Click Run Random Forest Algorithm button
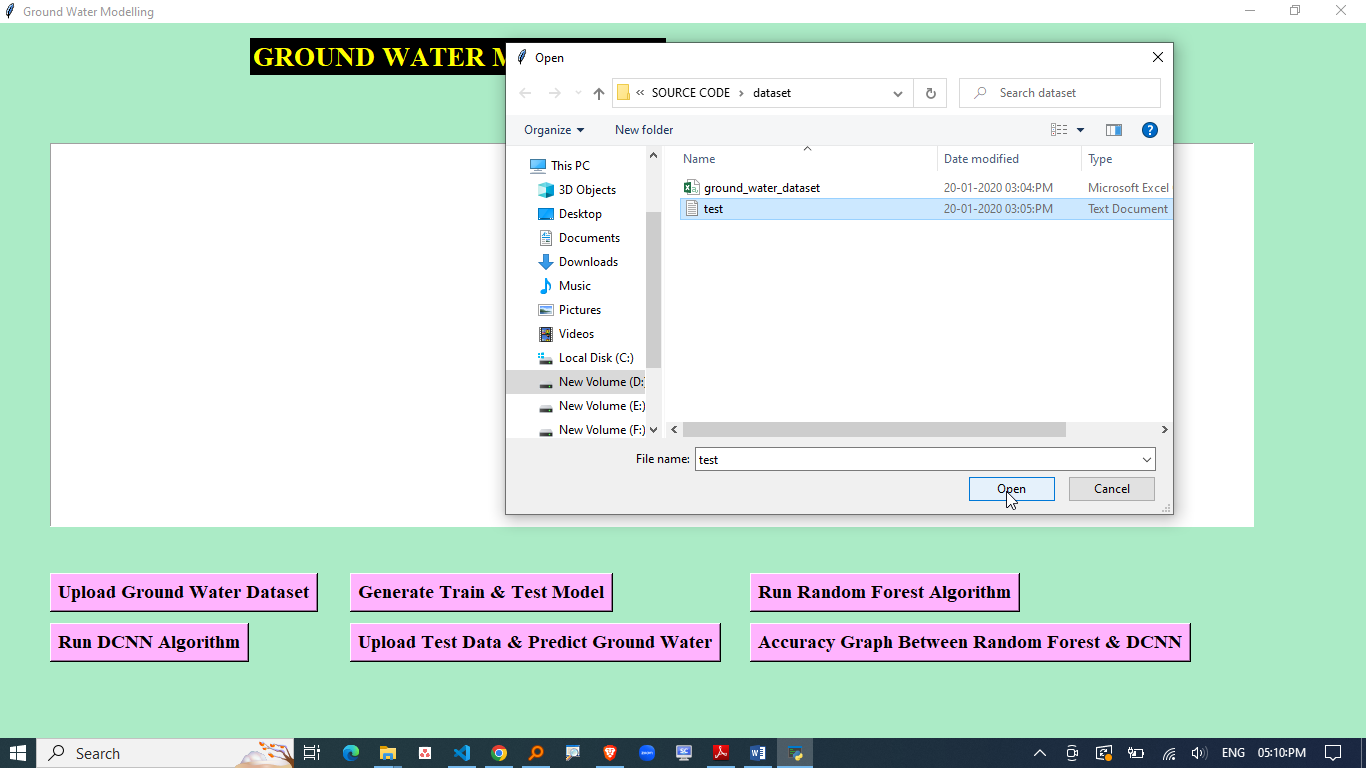The width and height of the screenshot is (1366, 768). (884, 592)
